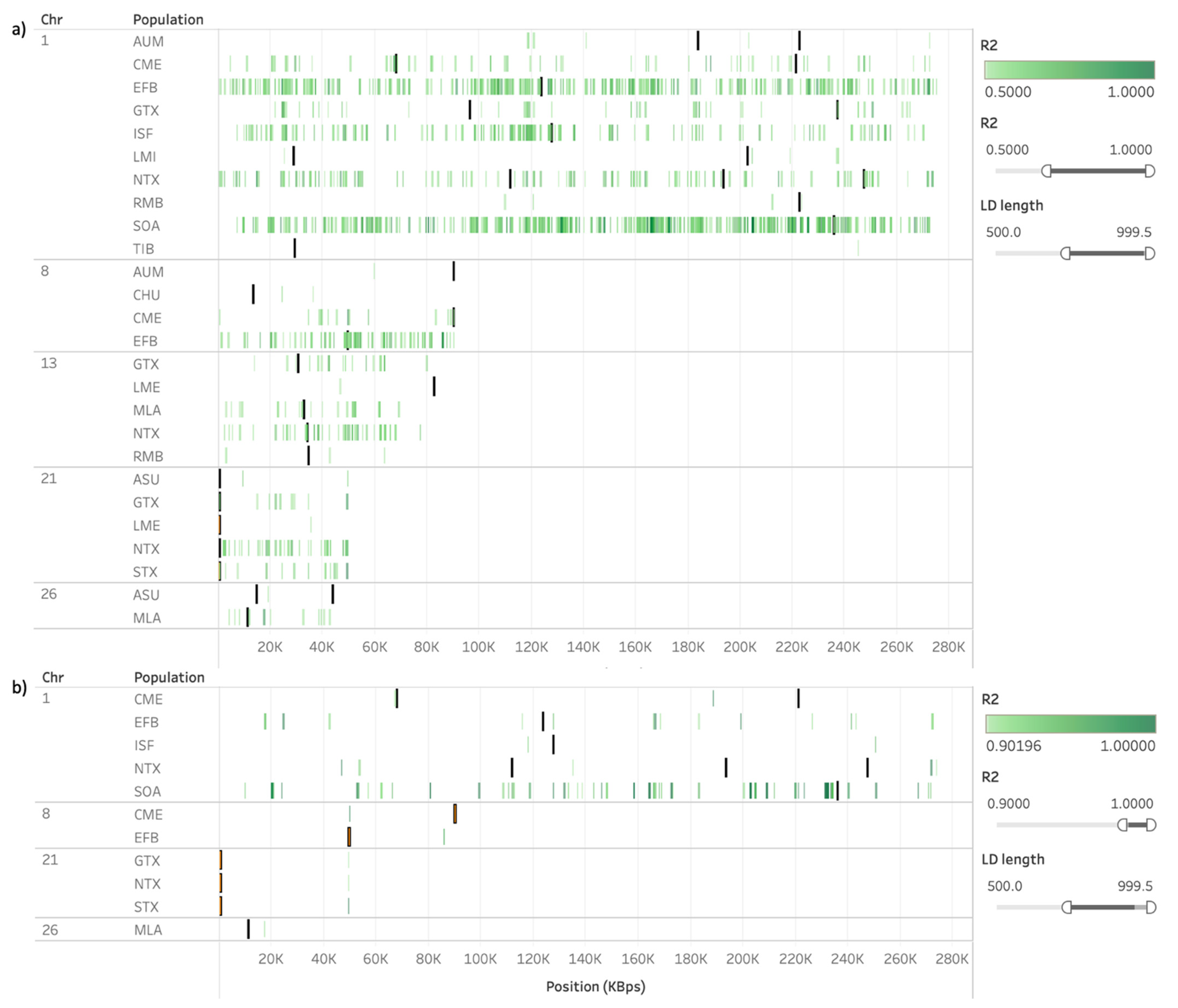
Task: Click left handle of panel b R2 slider
Action: tap(1122, 824)
